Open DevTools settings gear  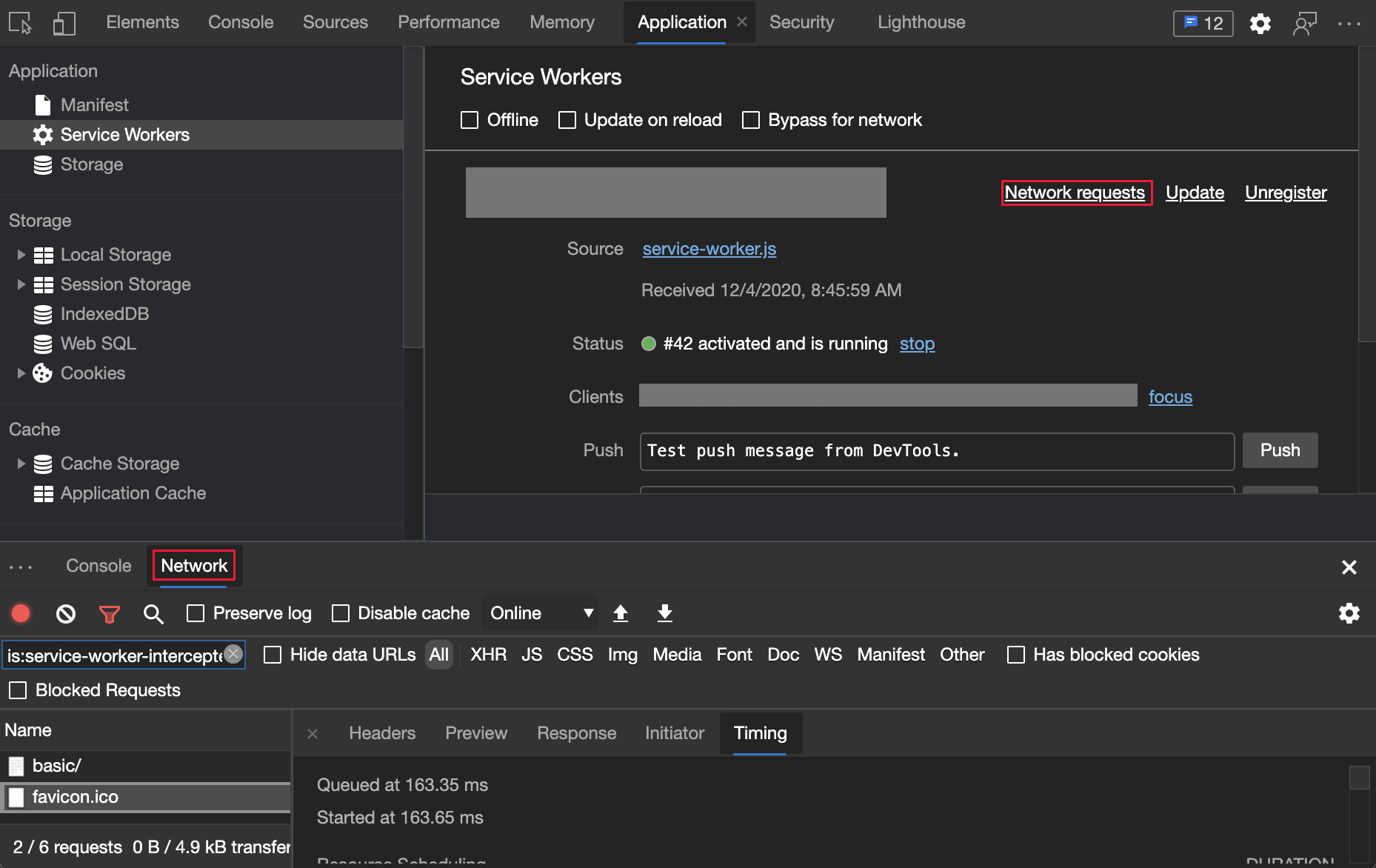tap(1260, 23)
